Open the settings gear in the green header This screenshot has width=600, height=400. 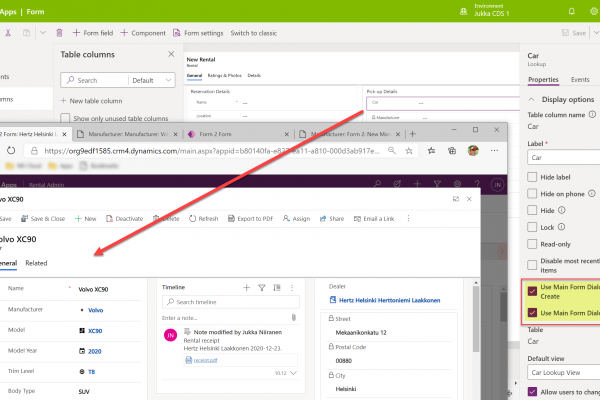[594, 11]
